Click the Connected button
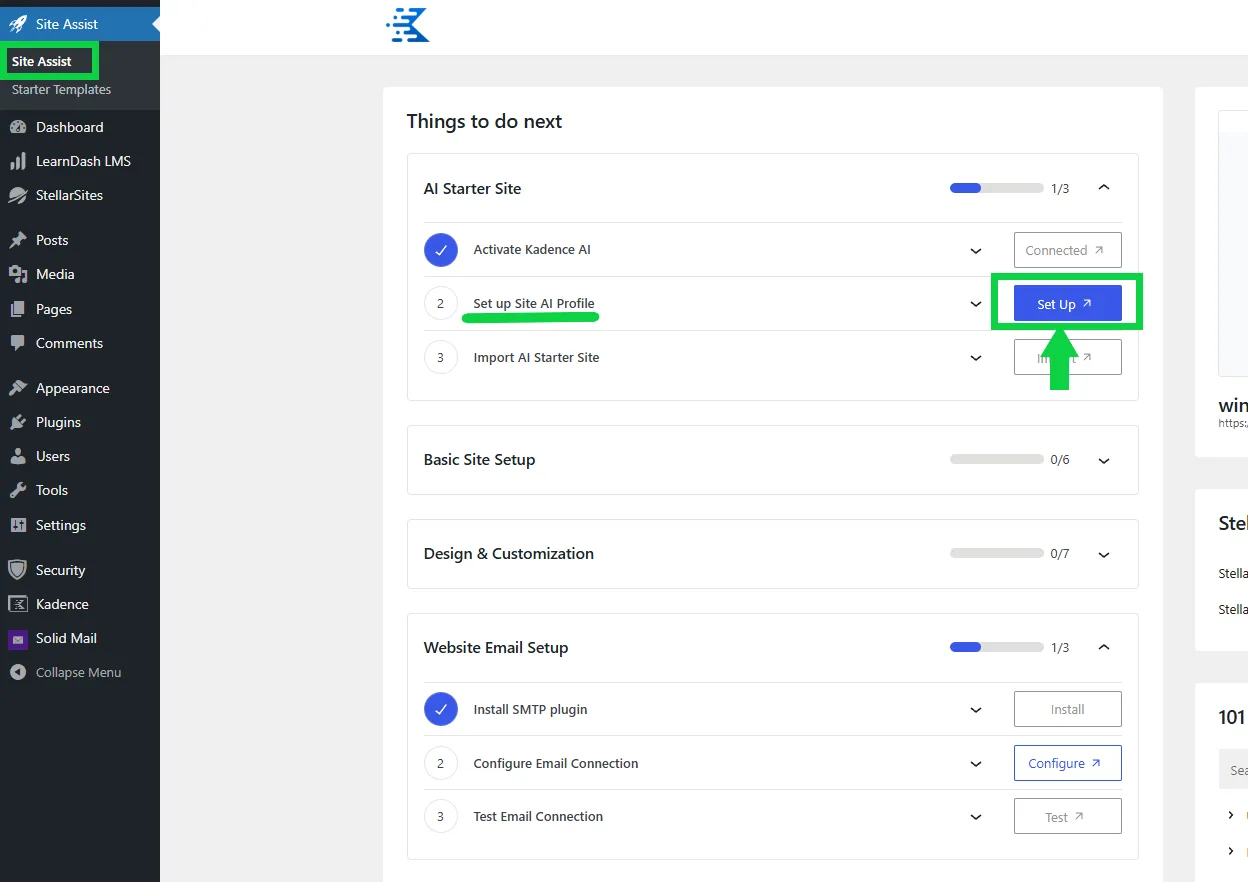Viewport: 1248px width, 882px height. [x=1067, y=250]
